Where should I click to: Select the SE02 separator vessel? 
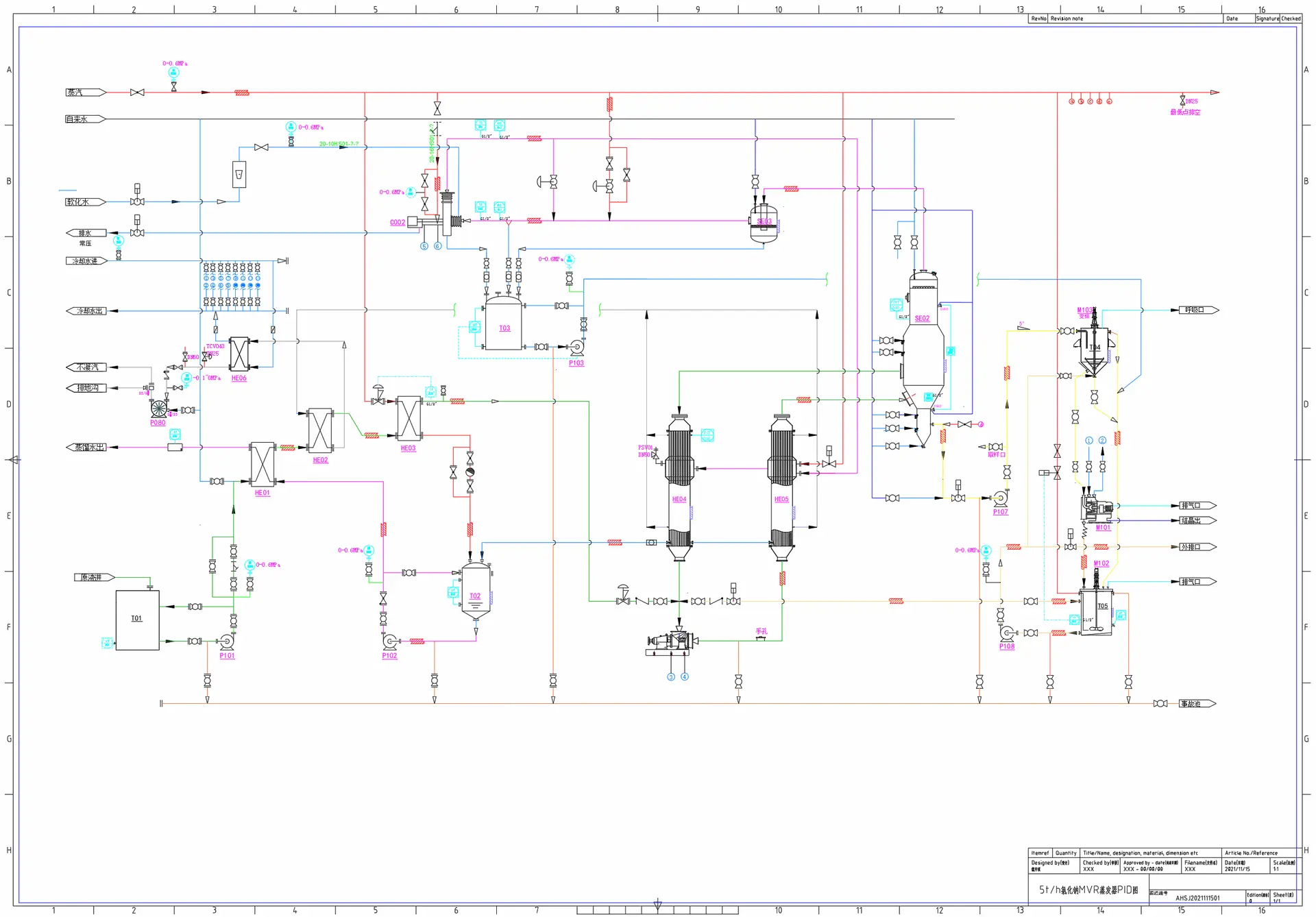tap(923, 356)
